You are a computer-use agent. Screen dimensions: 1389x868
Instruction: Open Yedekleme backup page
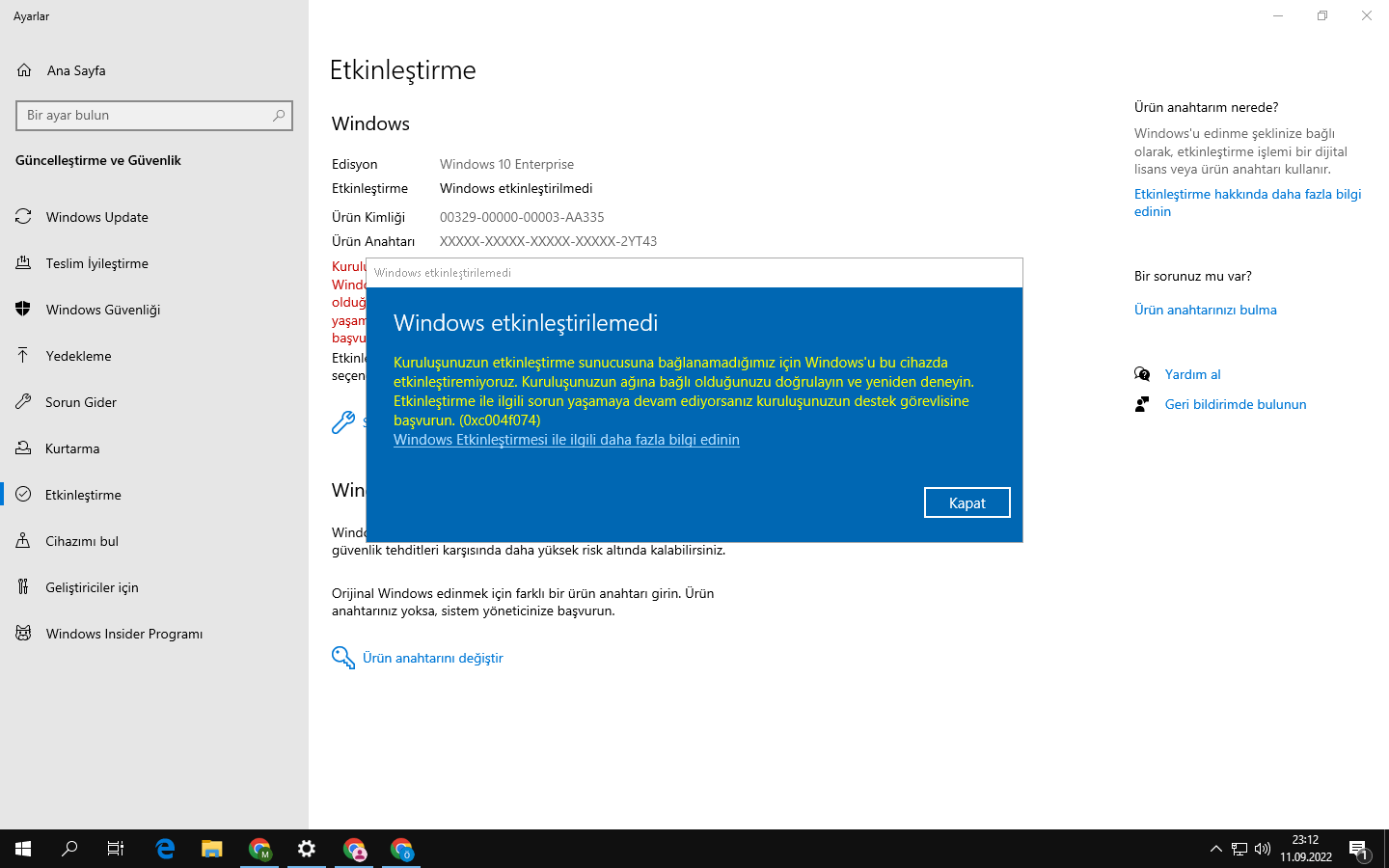(78, 356)
